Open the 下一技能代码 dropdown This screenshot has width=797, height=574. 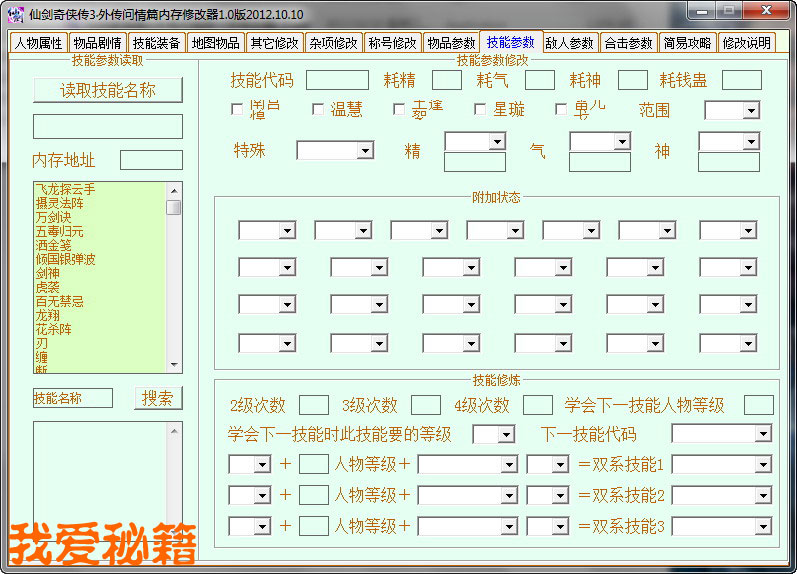[x=762, y=434]
